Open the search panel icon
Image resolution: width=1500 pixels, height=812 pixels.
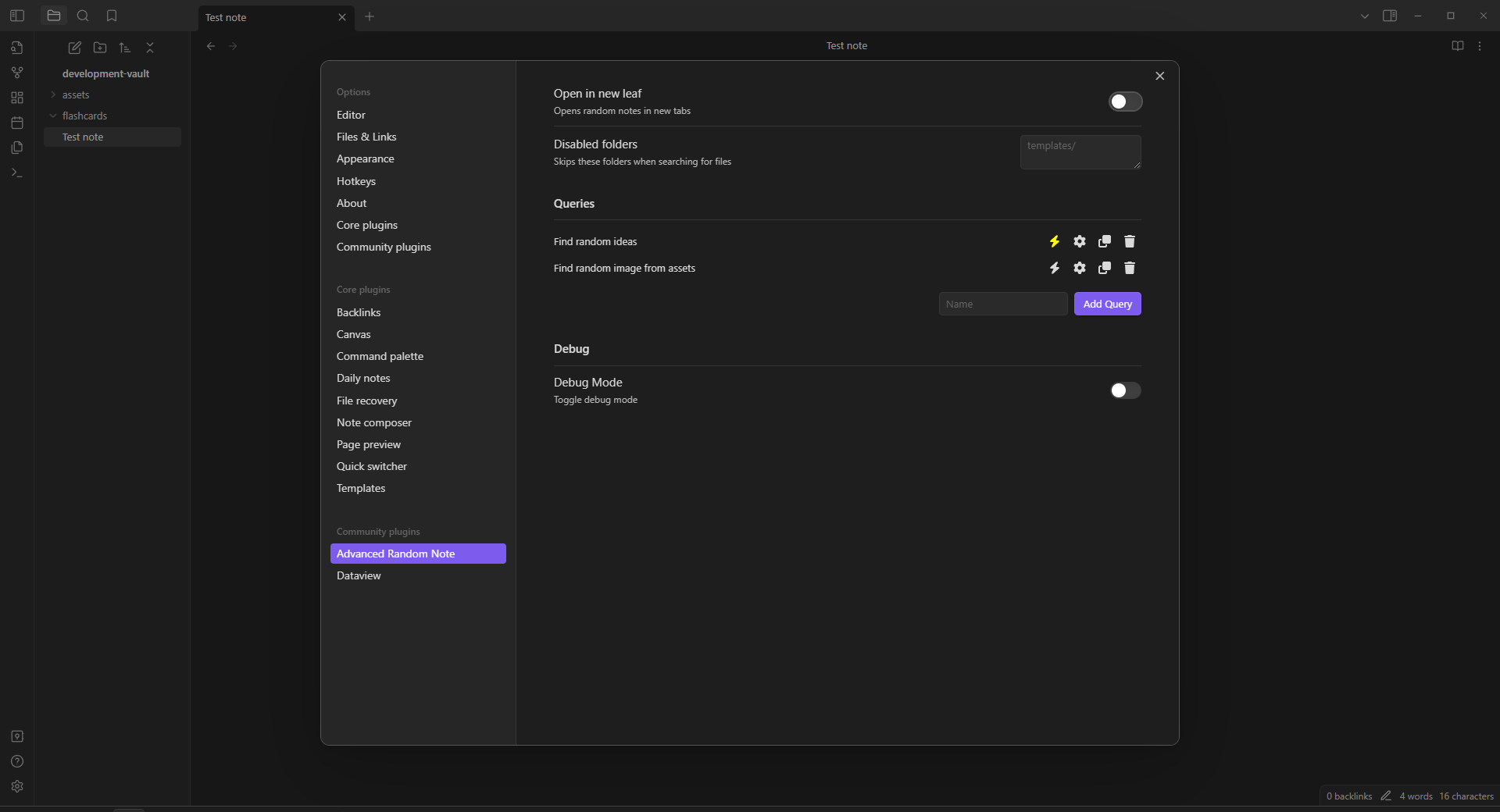[83, 16]
